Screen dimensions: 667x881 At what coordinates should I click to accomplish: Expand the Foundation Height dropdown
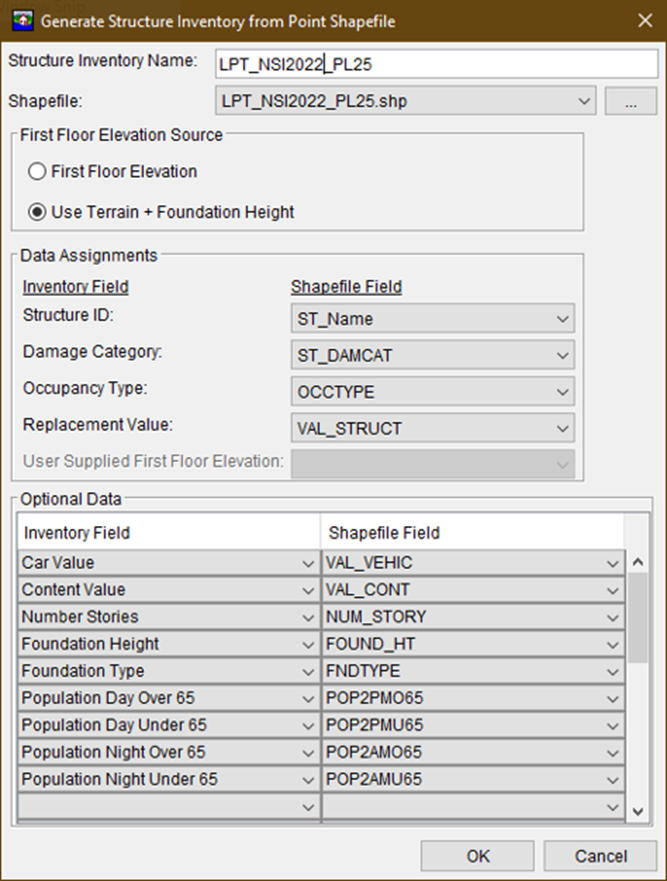tap(612, 644)
